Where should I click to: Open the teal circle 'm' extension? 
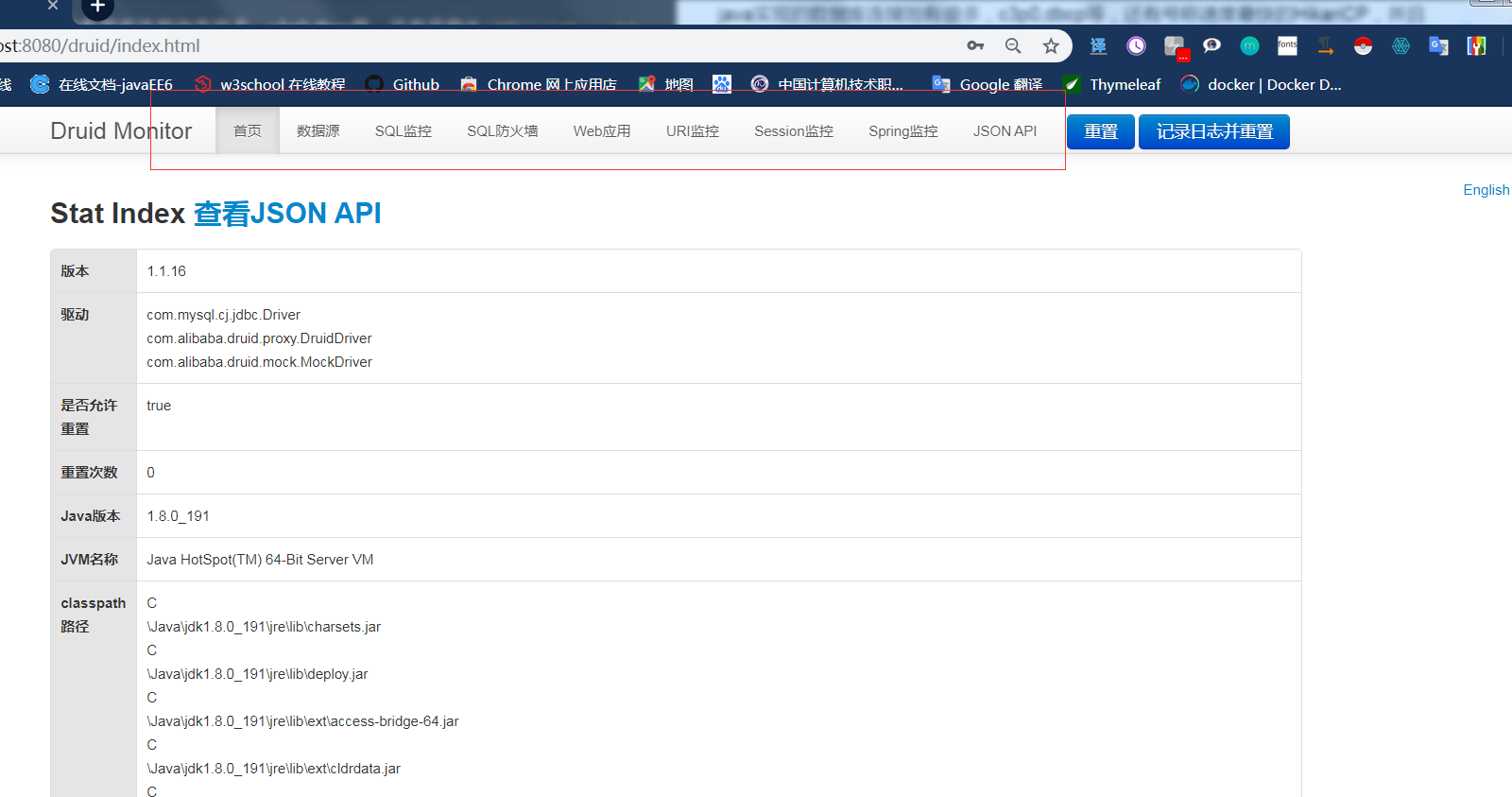point(1249,45)
